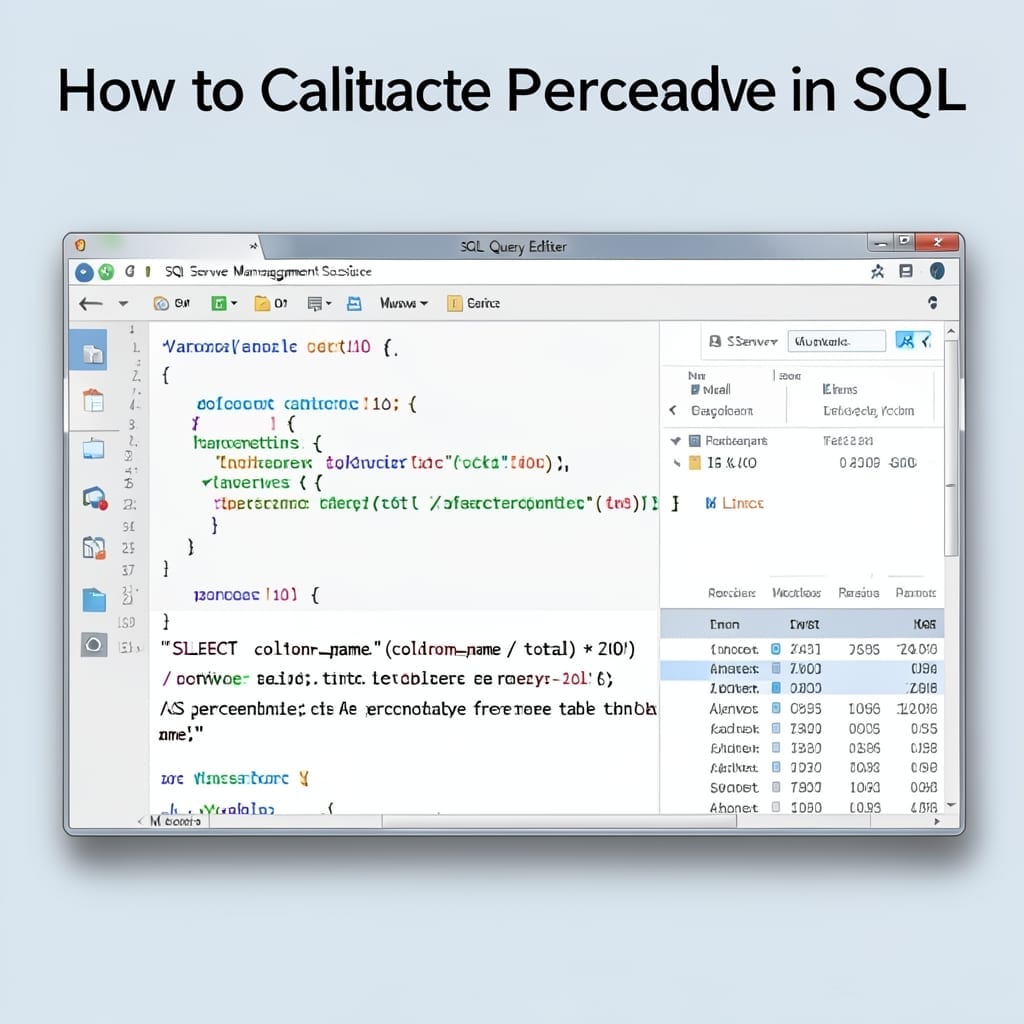Screen dimensions: 1024x1024
Task: Toggle the checkbox in the 'Ahonet' row
Action: pos(776,807)
